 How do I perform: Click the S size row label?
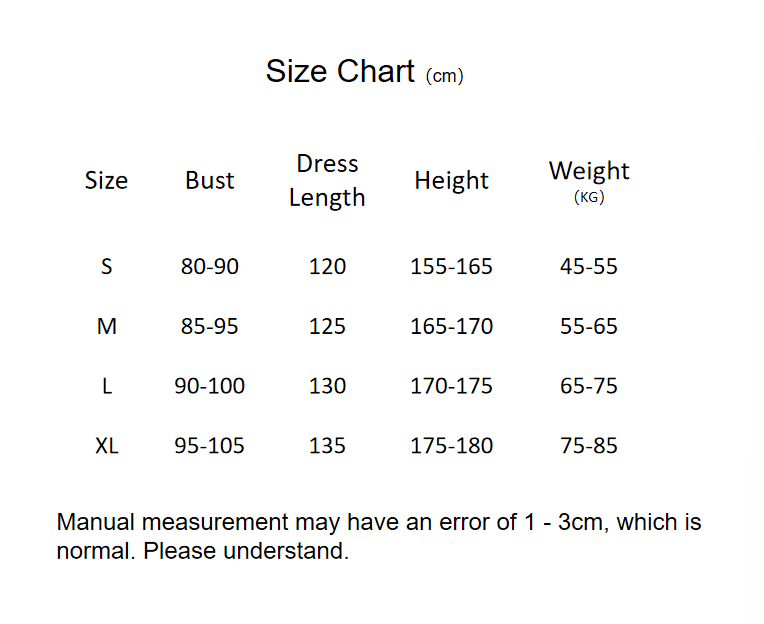(x=107, y=266)
